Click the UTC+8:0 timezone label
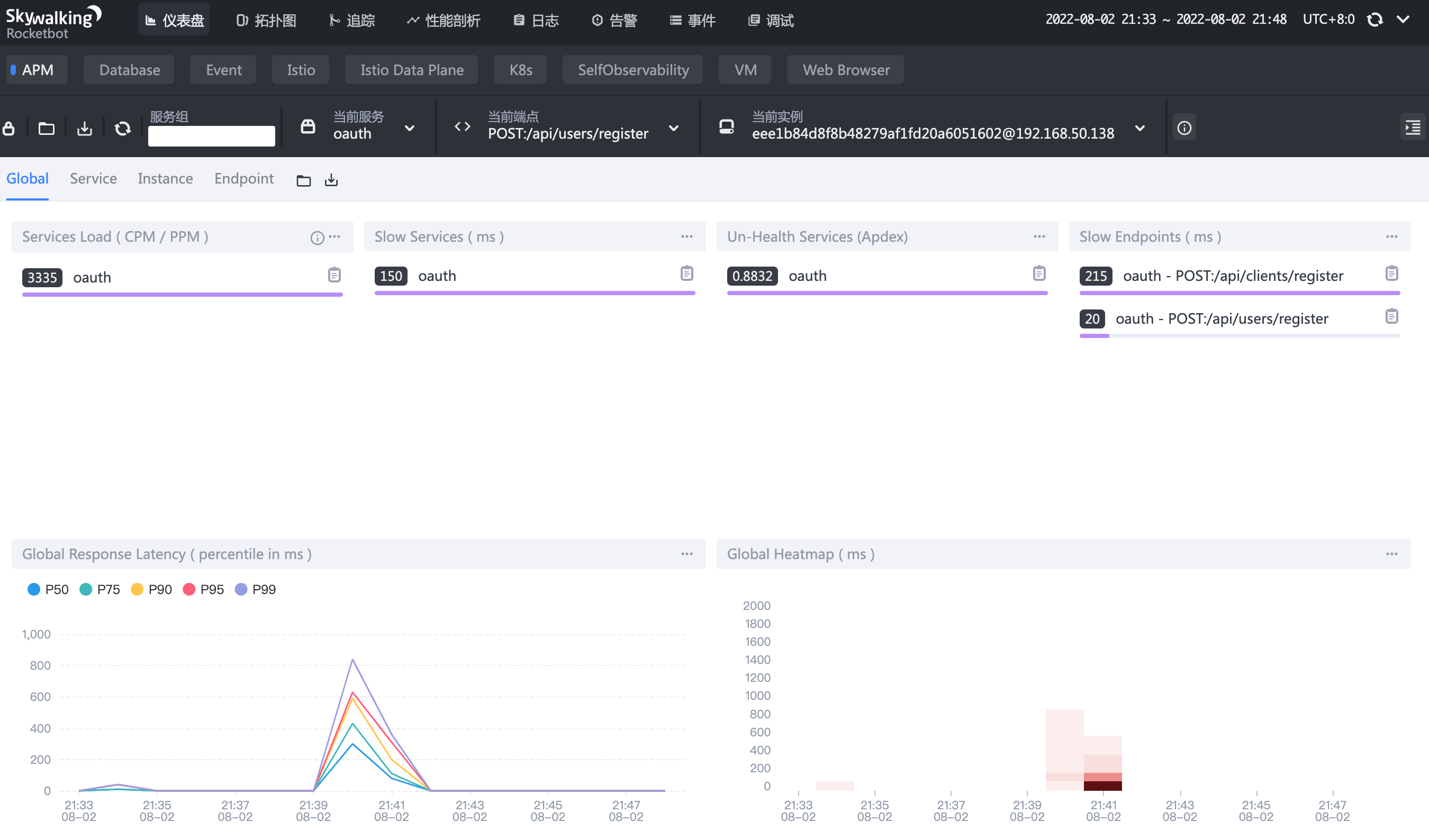Screen dimensions: 1429x840 (x=1328, y=19)
